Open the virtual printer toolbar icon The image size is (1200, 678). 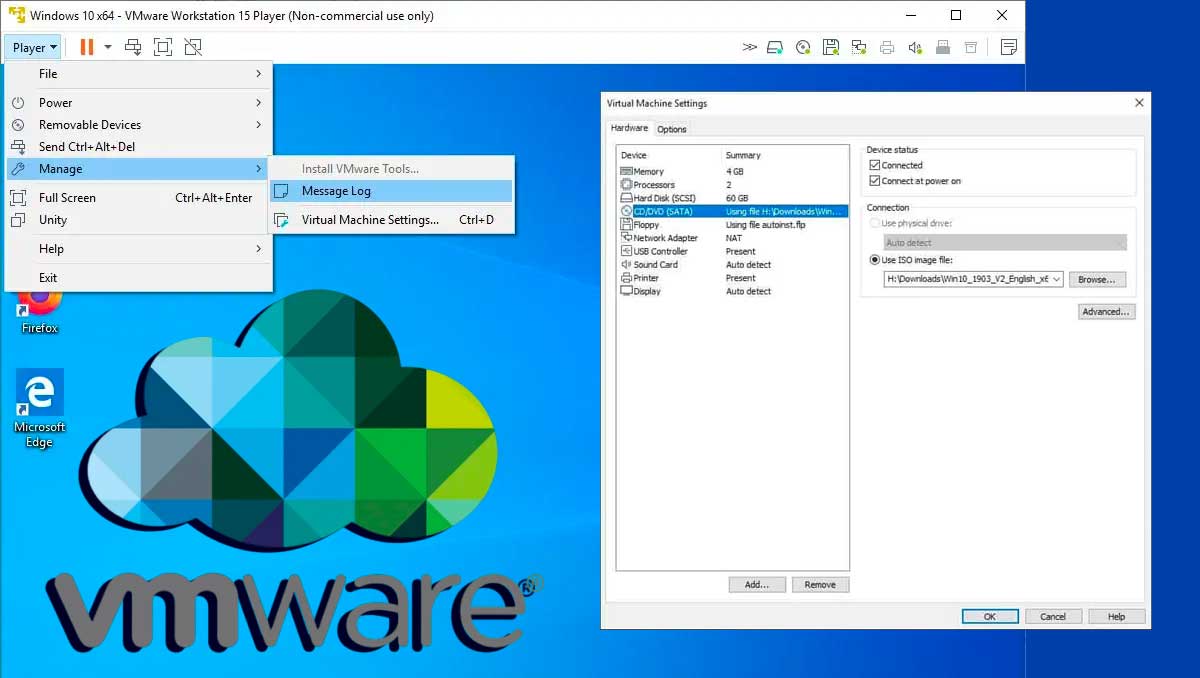[x=887, y=46]
